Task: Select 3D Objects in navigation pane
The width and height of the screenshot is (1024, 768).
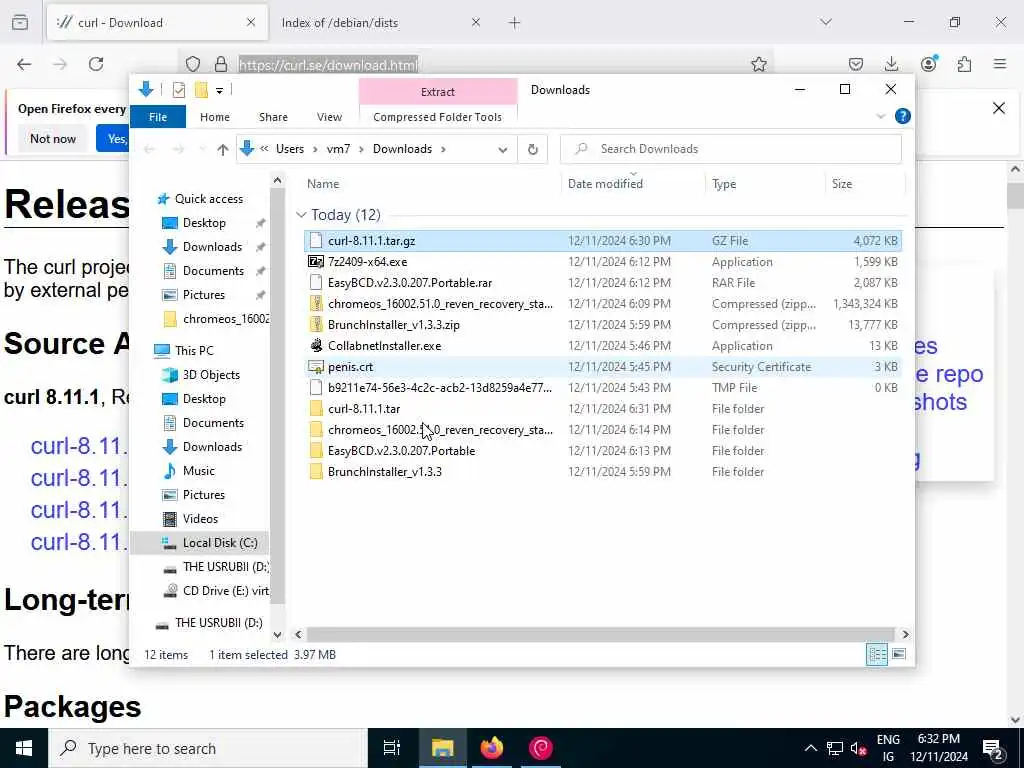Action: [211, 375]
